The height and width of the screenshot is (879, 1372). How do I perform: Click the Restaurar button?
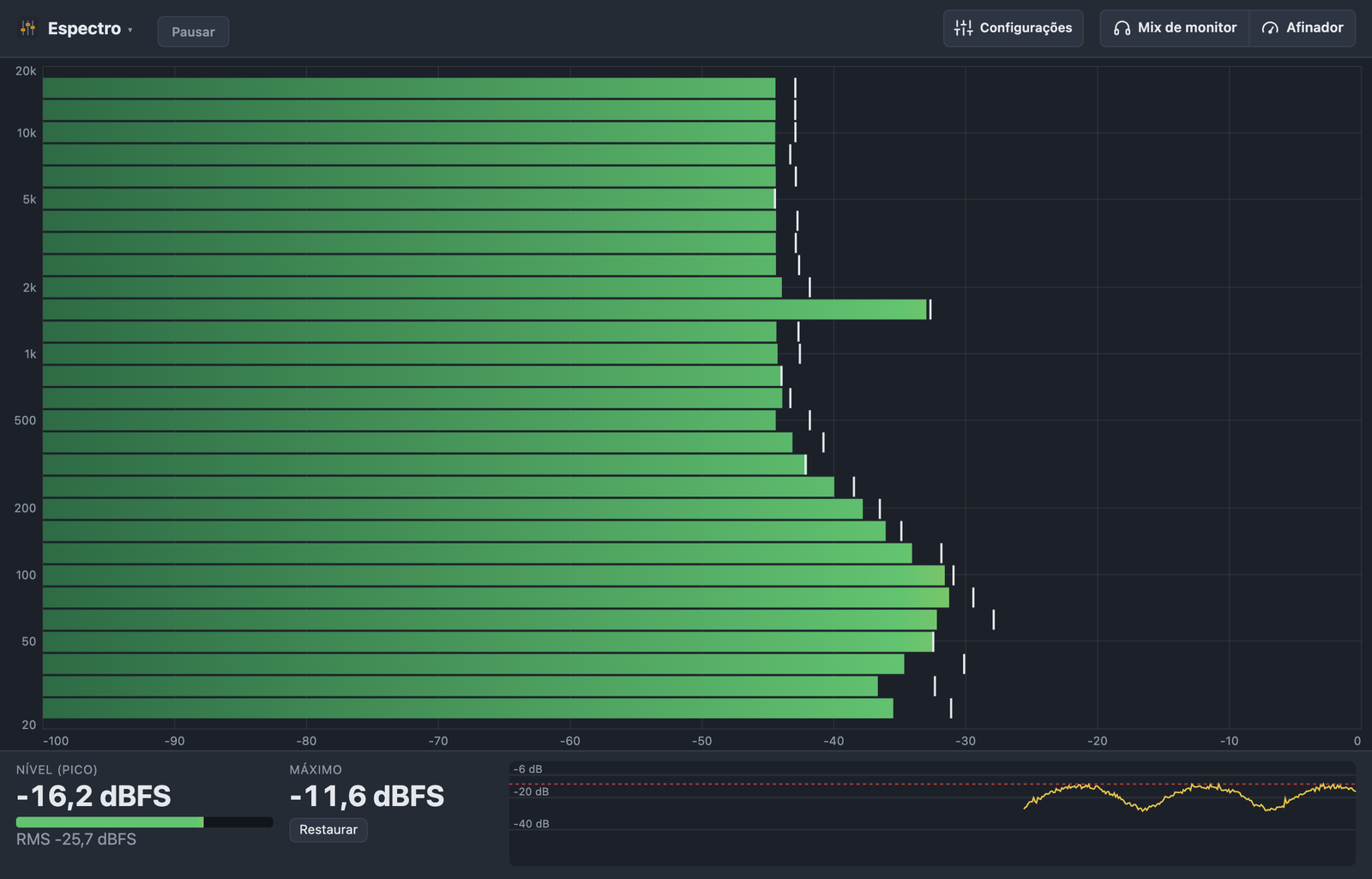coord(328,830)
